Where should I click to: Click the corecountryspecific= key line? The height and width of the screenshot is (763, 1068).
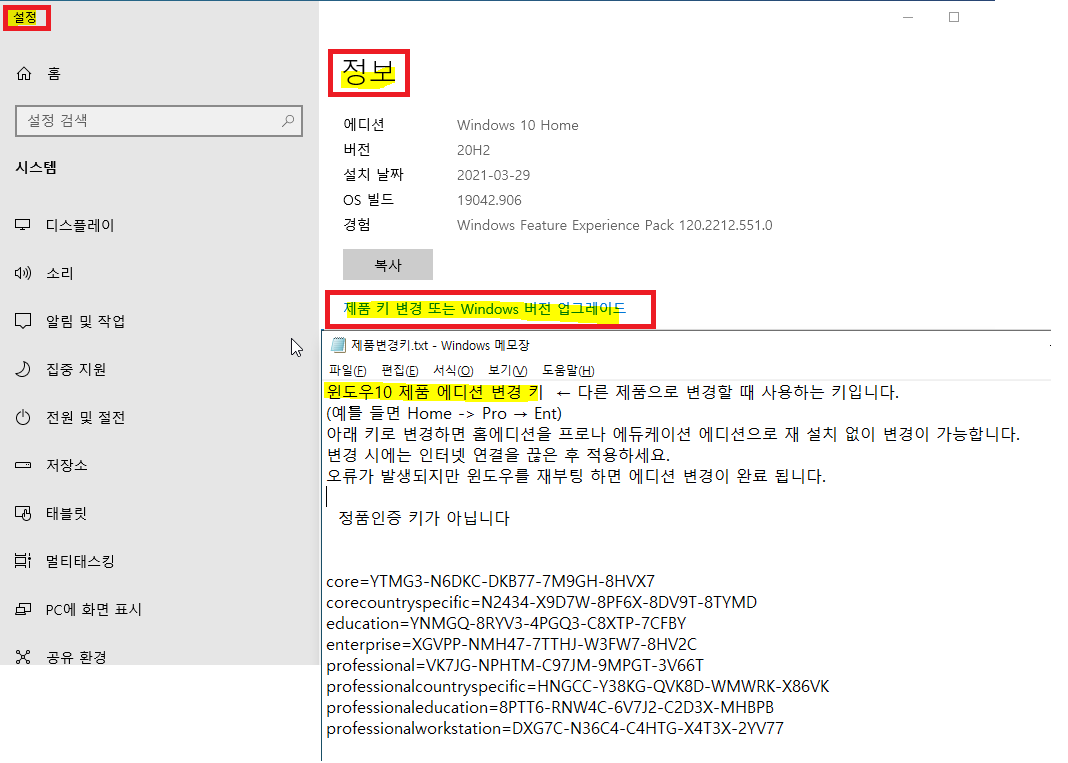(541, 603)
